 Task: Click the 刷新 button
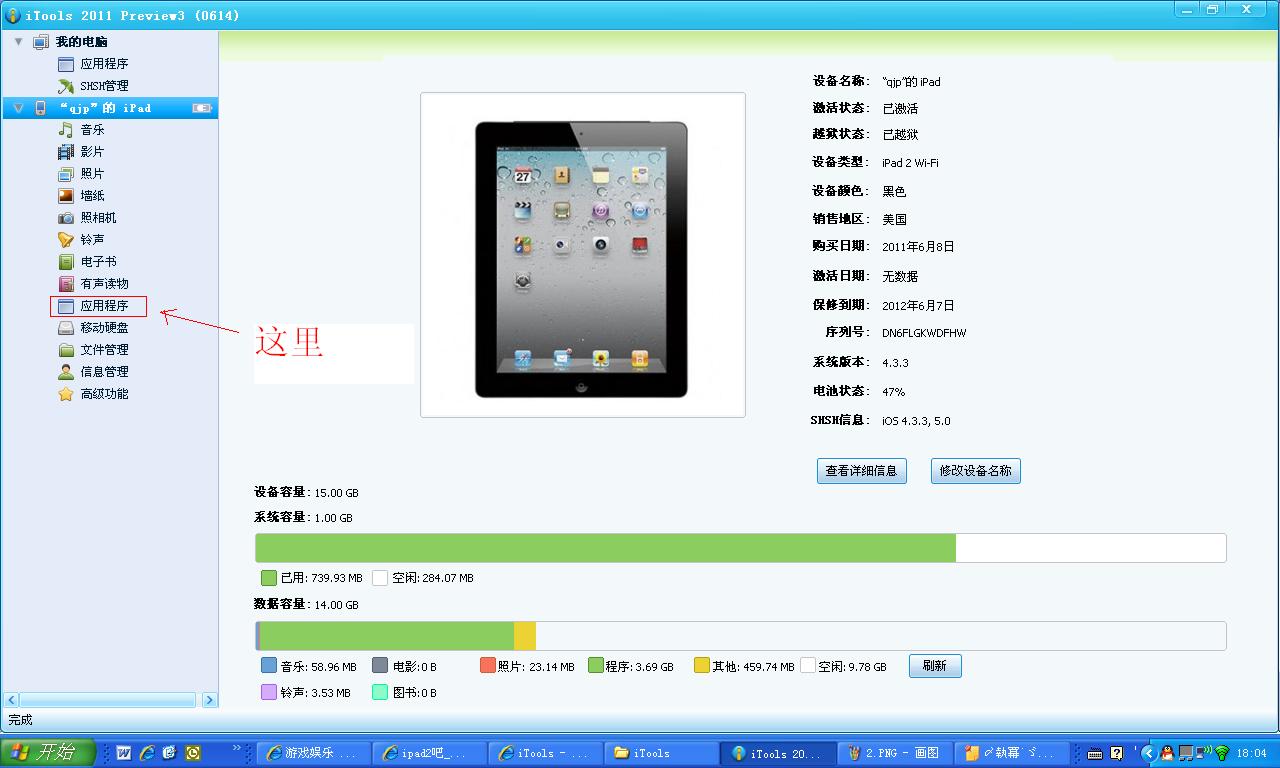pos(935,666)
